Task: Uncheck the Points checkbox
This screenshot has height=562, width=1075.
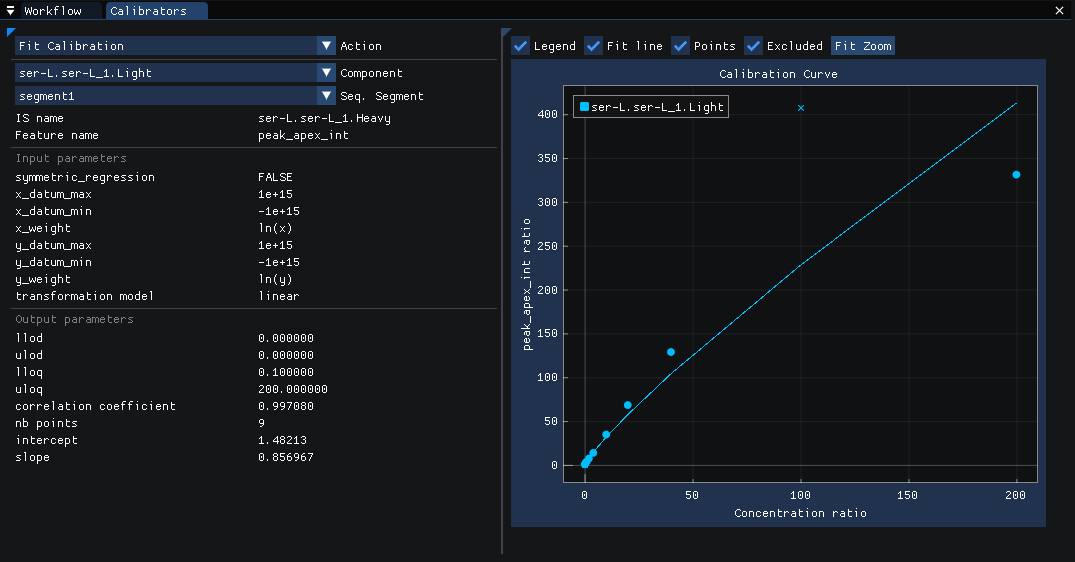Action: click(680, 46)
